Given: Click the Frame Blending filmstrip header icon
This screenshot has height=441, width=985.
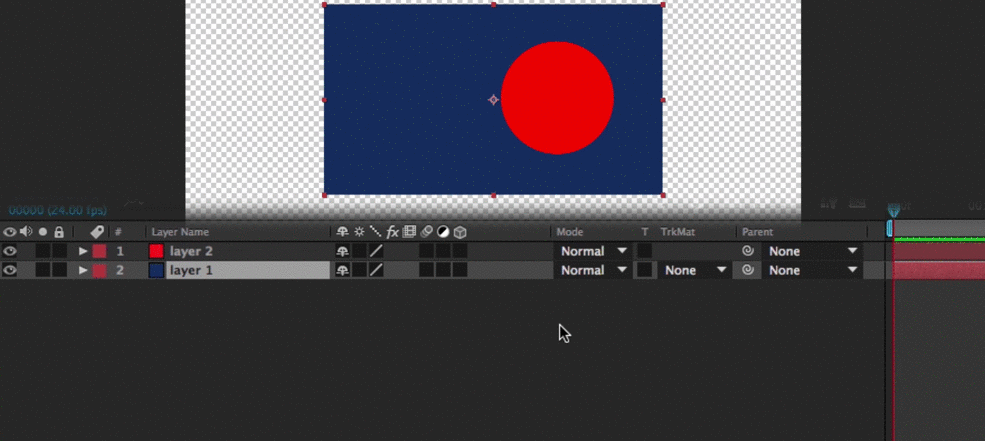Looking at the screenshot, I should [x=409, y=232].
